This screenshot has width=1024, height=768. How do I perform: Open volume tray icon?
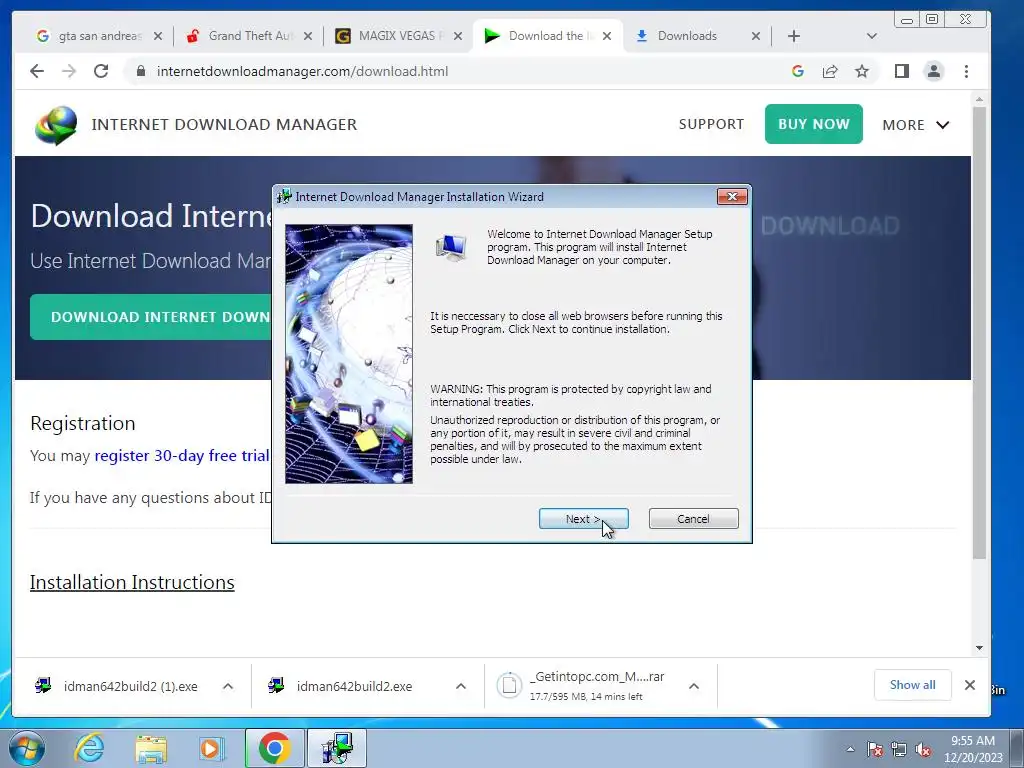[923, 750]
